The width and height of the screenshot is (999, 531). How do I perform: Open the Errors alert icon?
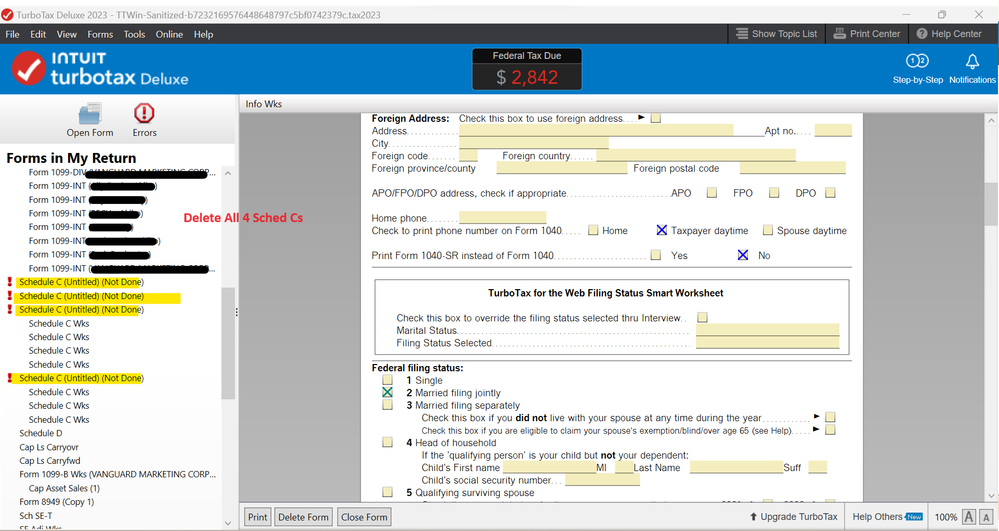tap(144, 113)
